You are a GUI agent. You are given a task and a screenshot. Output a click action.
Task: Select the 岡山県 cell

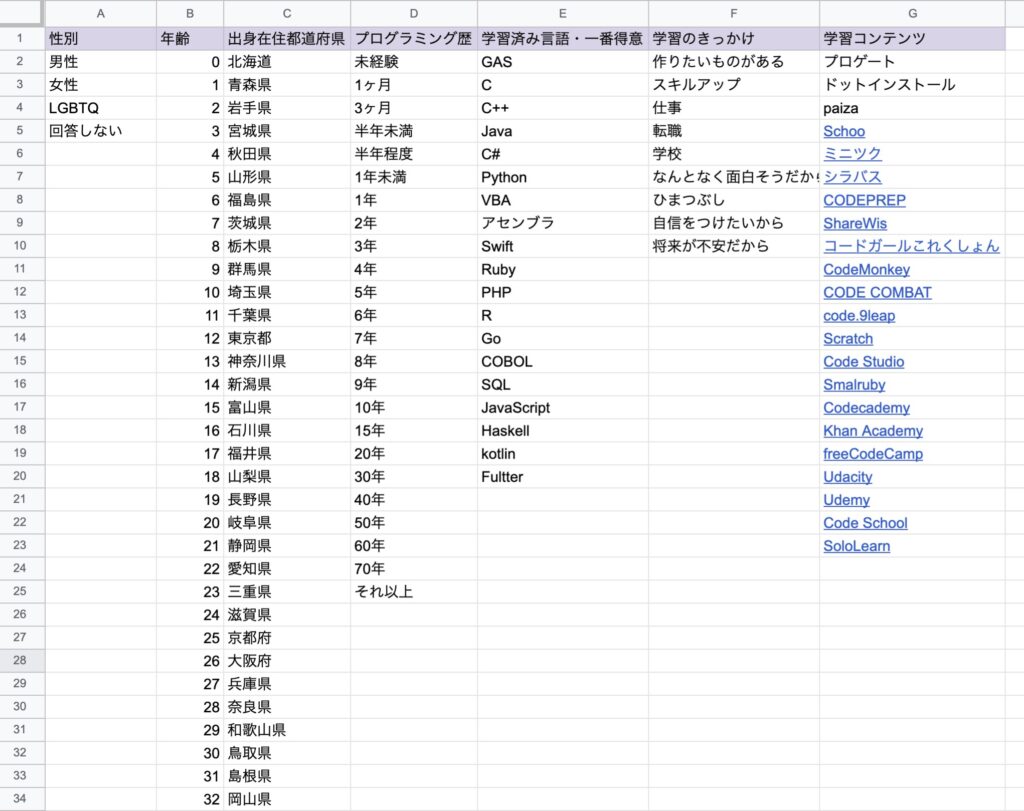[287, 799]
